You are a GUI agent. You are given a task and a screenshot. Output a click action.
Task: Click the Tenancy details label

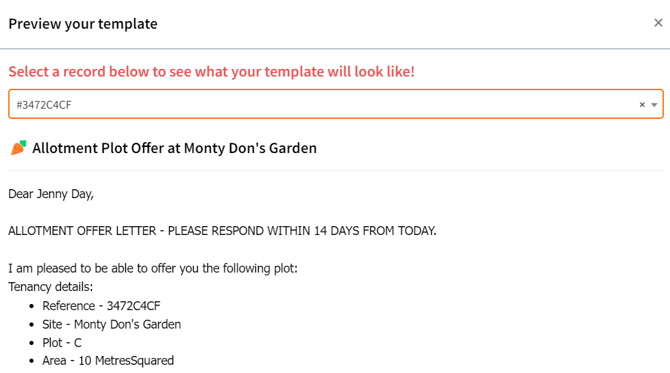[50, 287]
